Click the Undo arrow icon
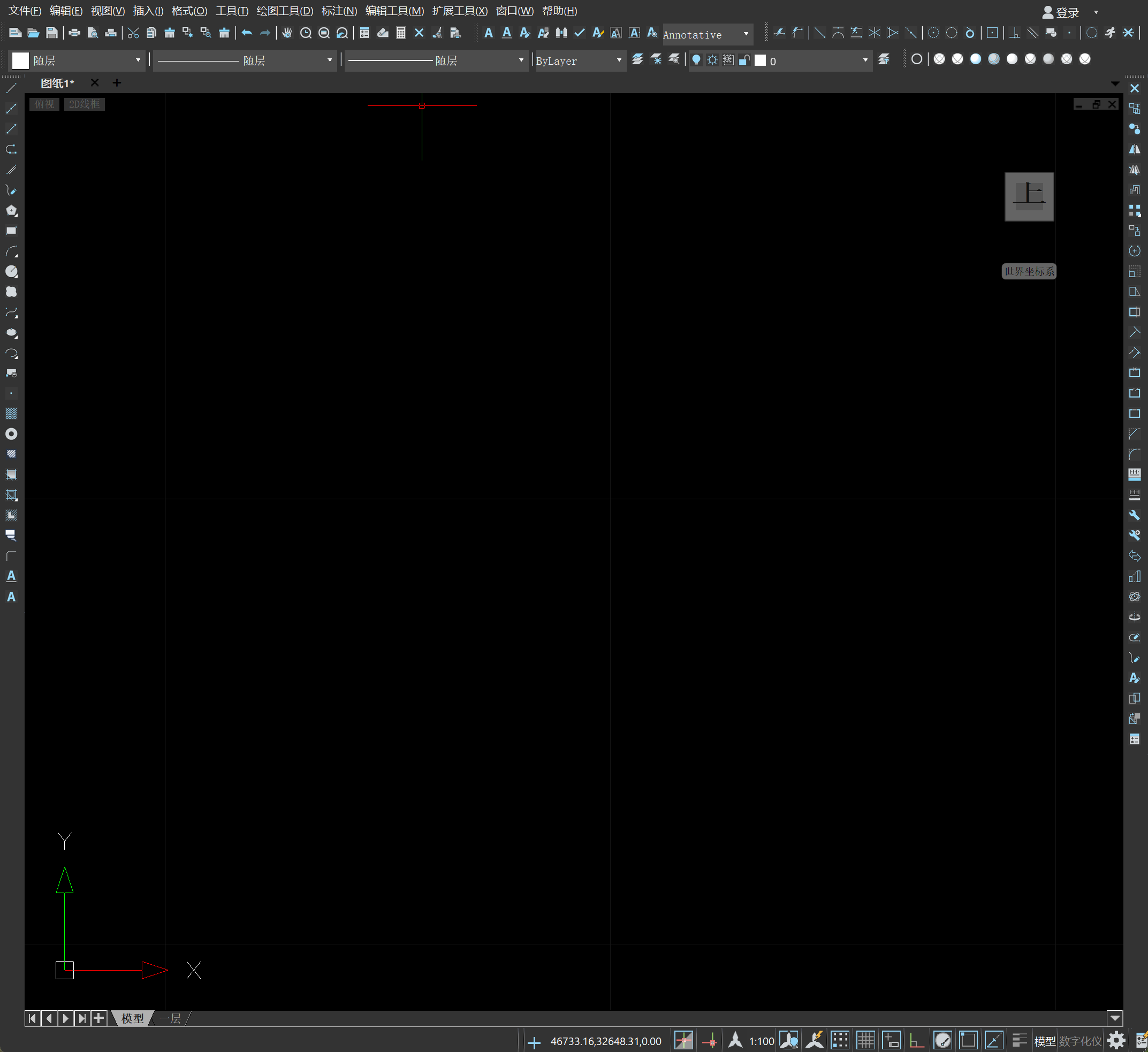The width and height of the screenshot is (1148, 1052). click(247, 33)
